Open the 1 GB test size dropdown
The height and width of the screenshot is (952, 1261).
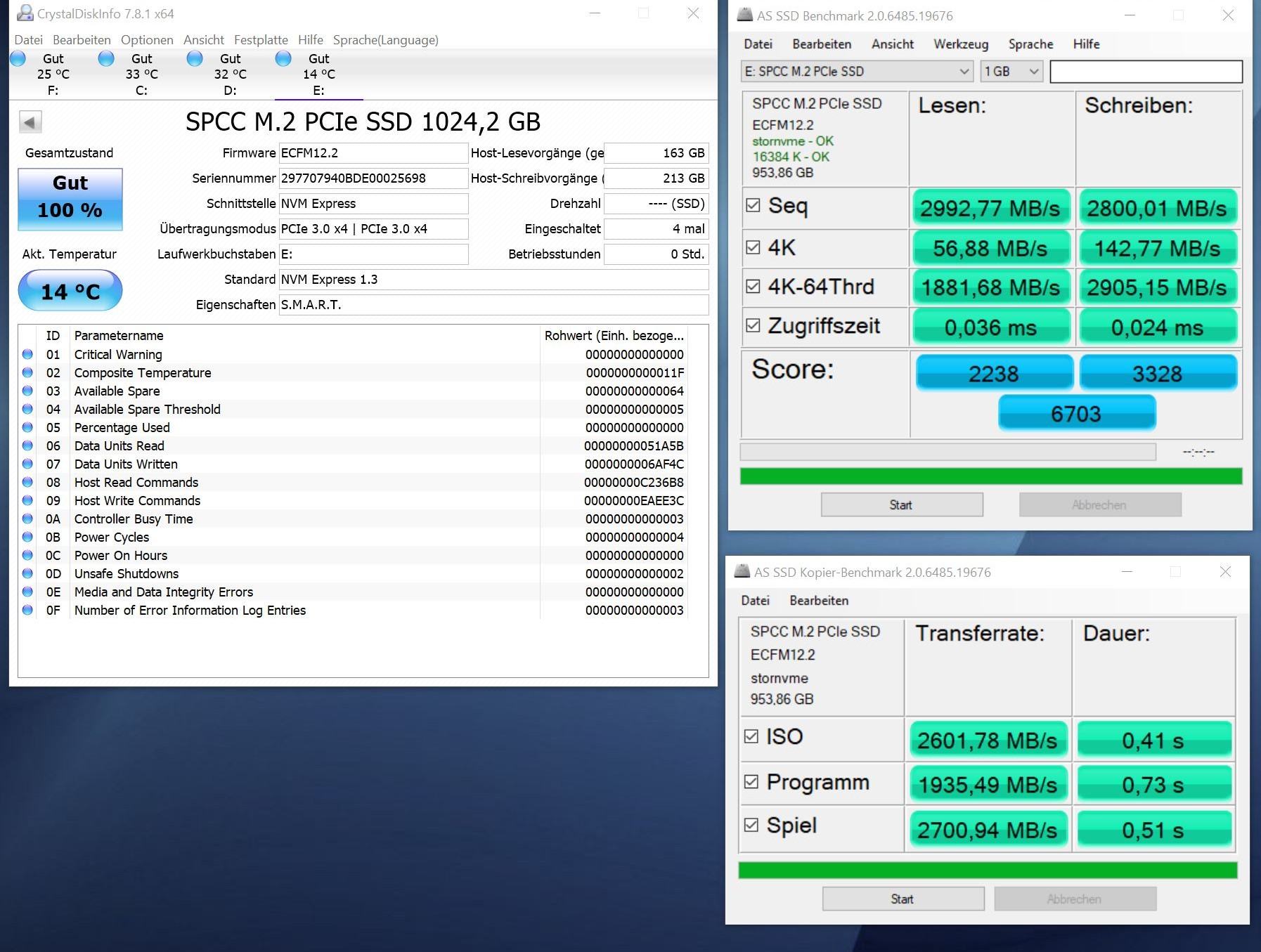pyautogui.click(x=1011, y=71)
